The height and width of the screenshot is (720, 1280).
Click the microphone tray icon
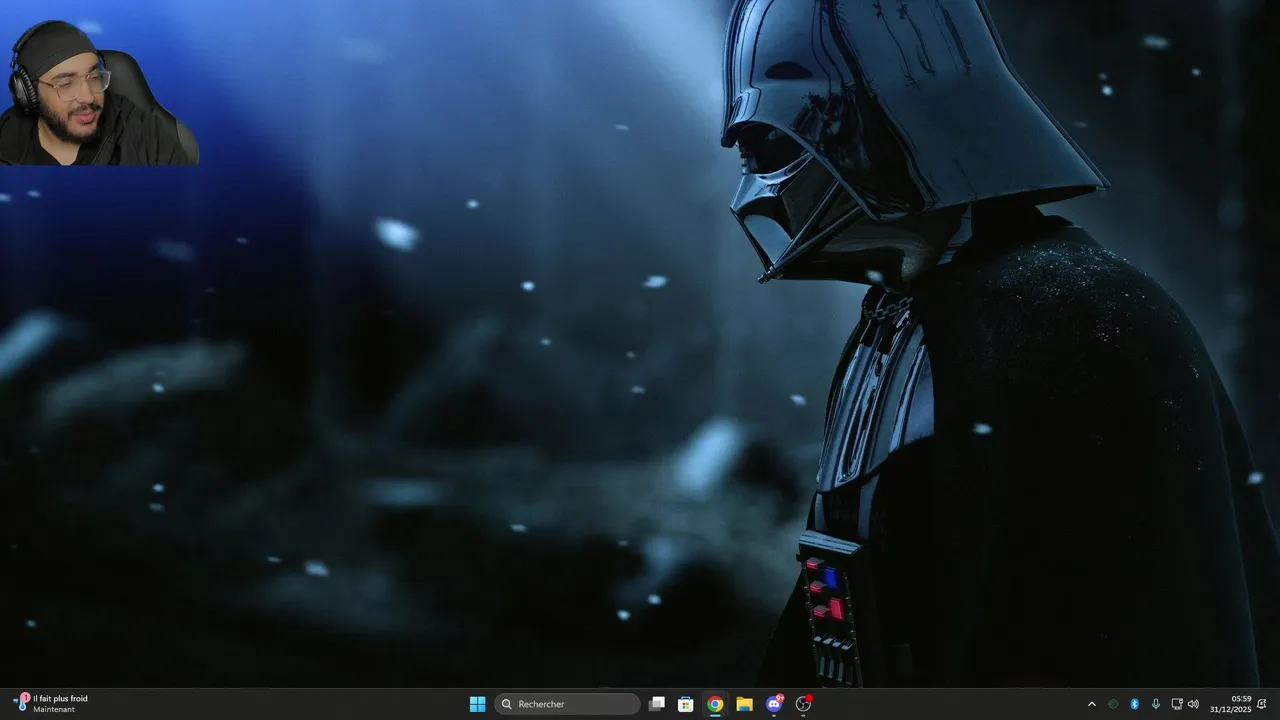tap(1155, 704)
